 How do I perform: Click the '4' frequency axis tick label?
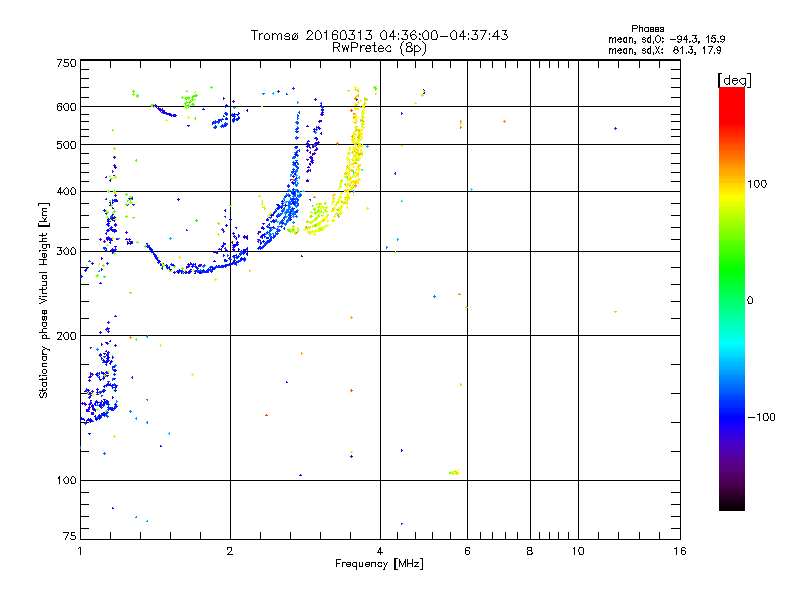click(380, 552)
